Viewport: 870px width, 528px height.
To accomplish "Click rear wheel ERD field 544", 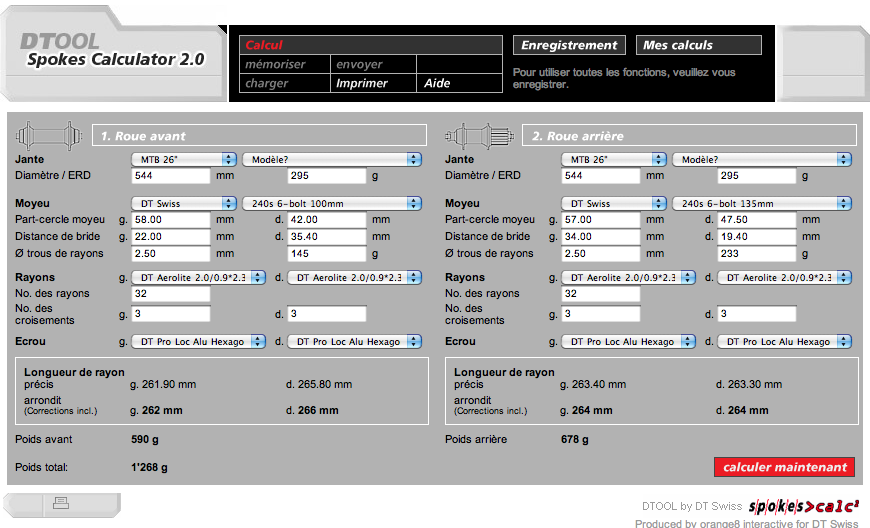I will pos(601,176).
